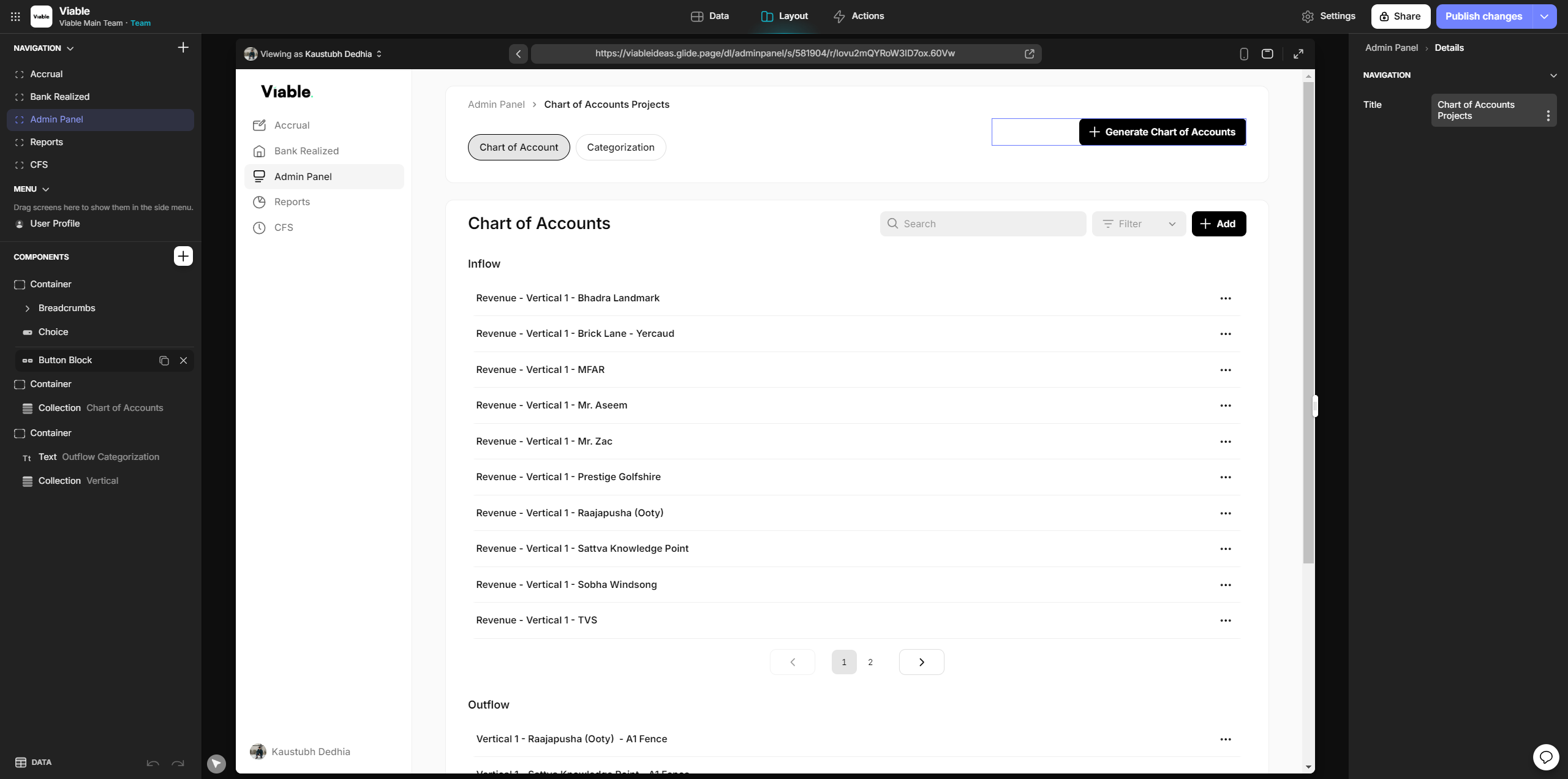Image resolution: width=1568 pixels, height=779 pixels.
Task: Open the Filter dropdown
Action: coord(1139,224)
